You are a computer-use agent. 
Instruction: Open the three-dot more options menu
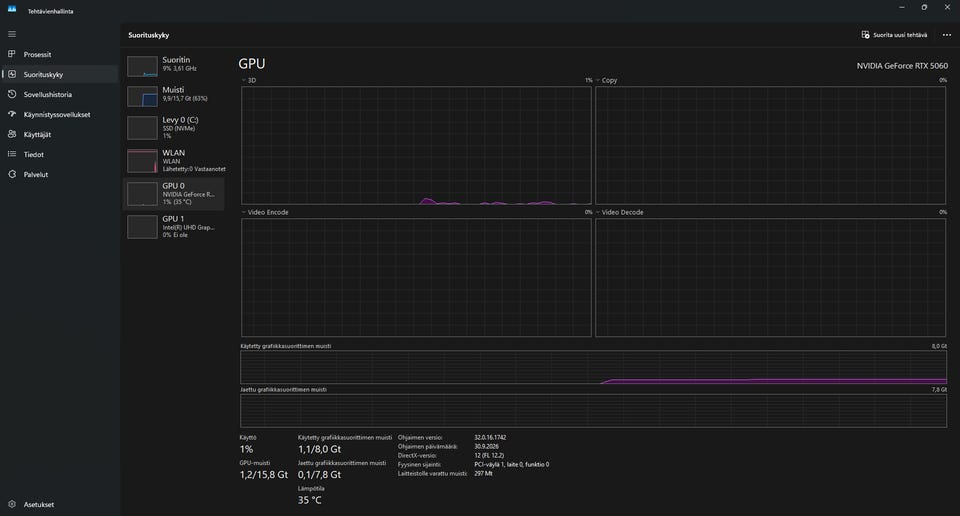point(947,35)
